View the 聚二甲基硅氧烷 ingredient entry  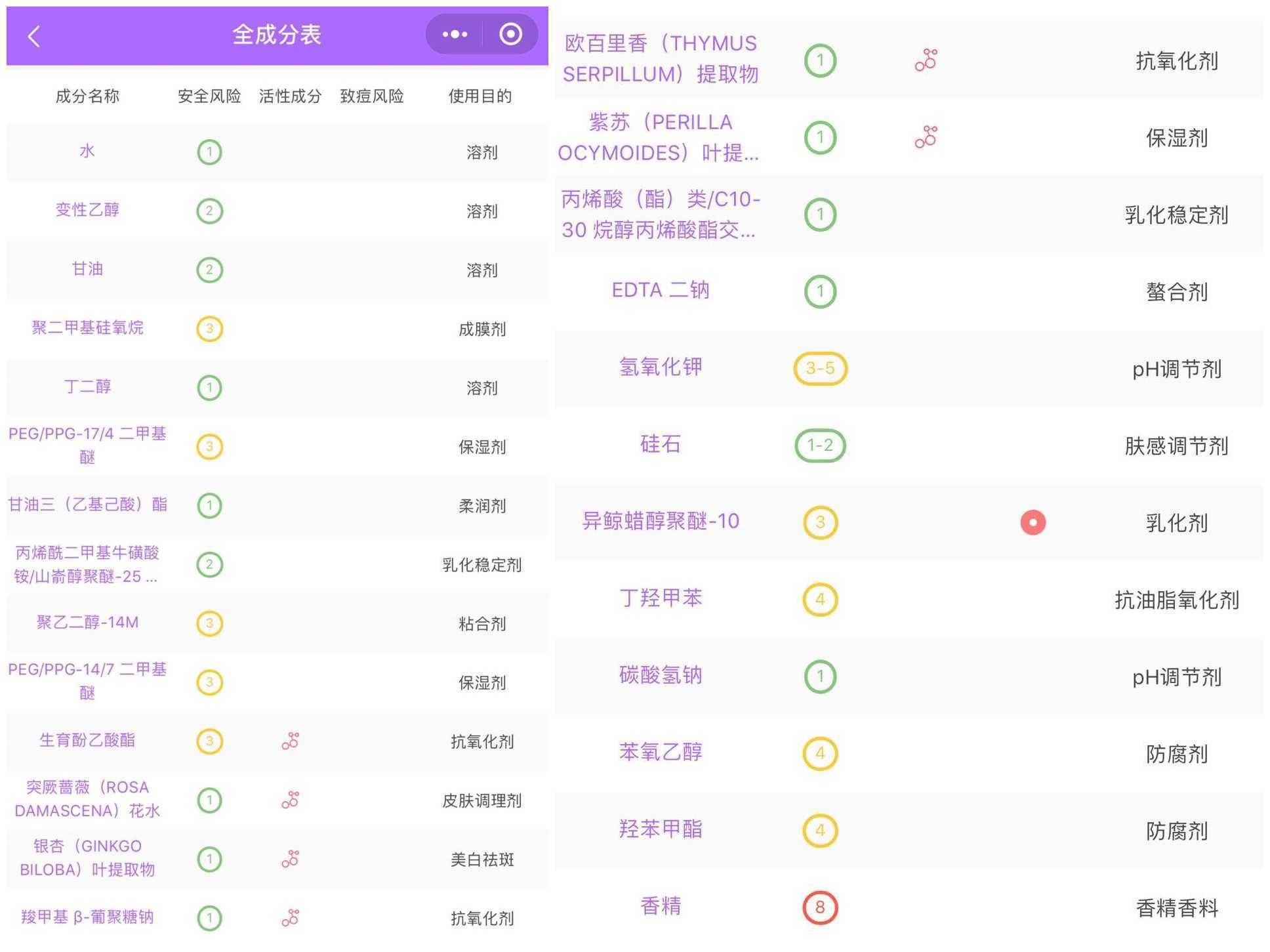pos(89,328)
